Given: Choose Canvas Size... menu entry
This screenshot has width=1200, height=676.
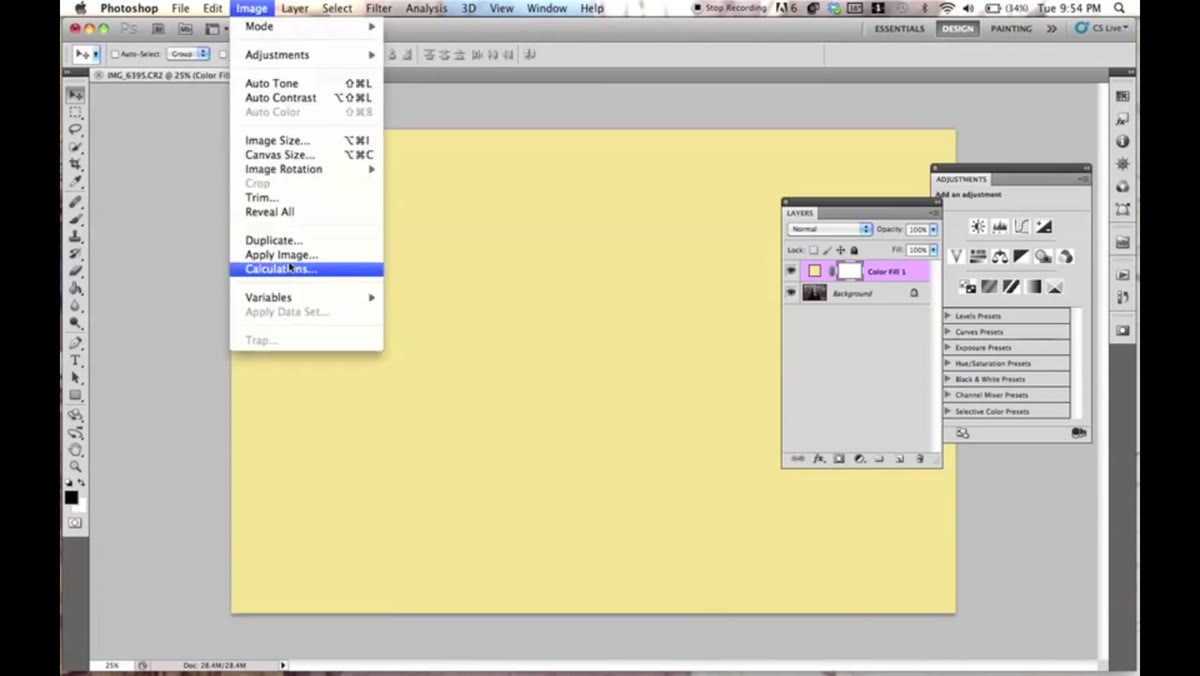Looking at the screenshot, I should click(306, 155).
